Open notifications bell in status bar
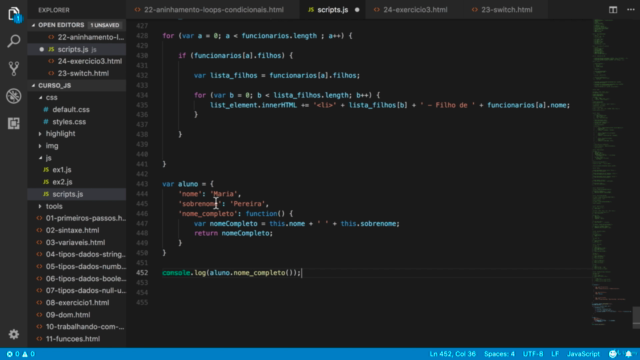Viewport: 640px width, 360px height. click(629, 354)
